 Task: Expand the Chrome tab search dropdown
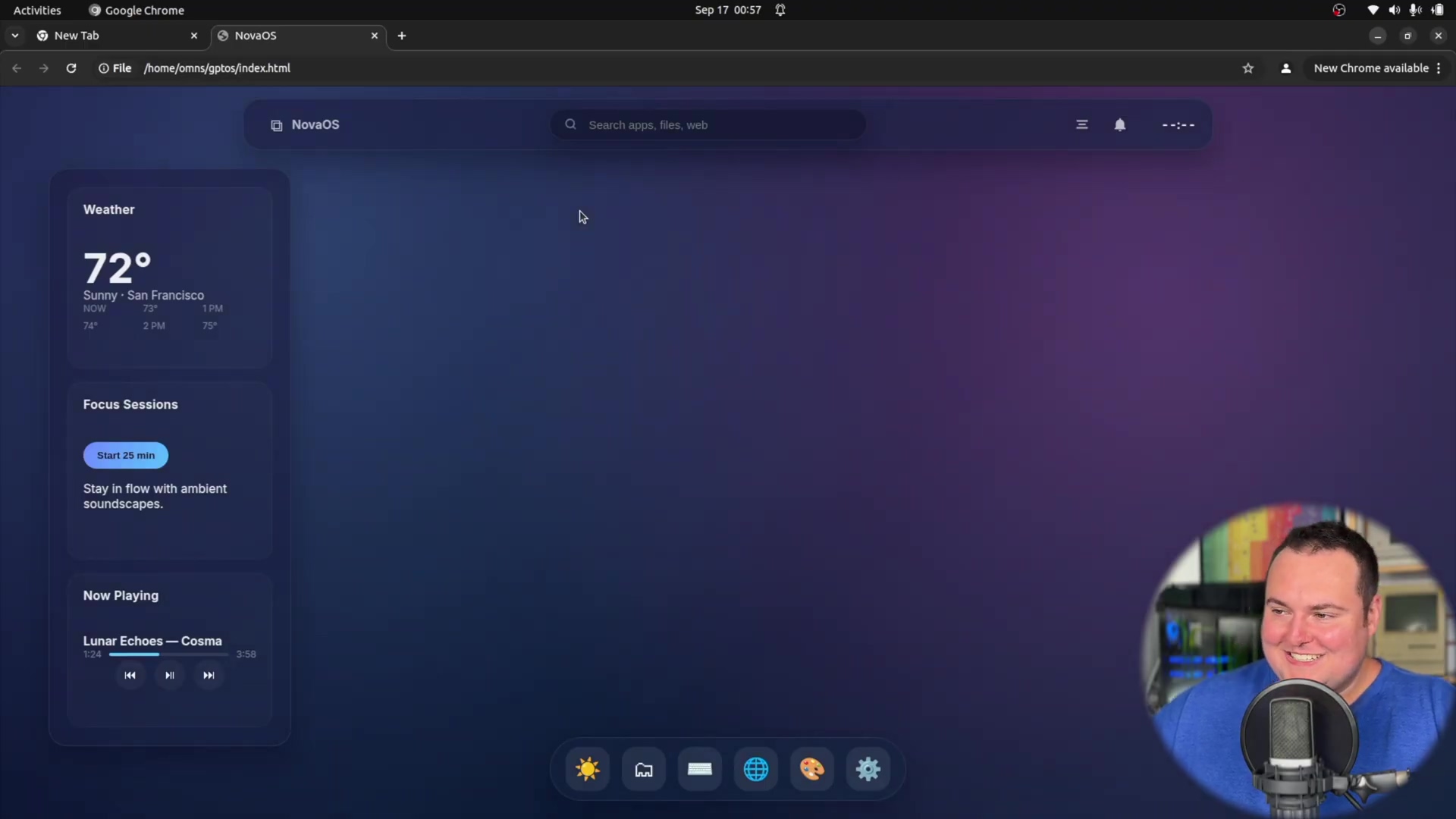(14, 36)
